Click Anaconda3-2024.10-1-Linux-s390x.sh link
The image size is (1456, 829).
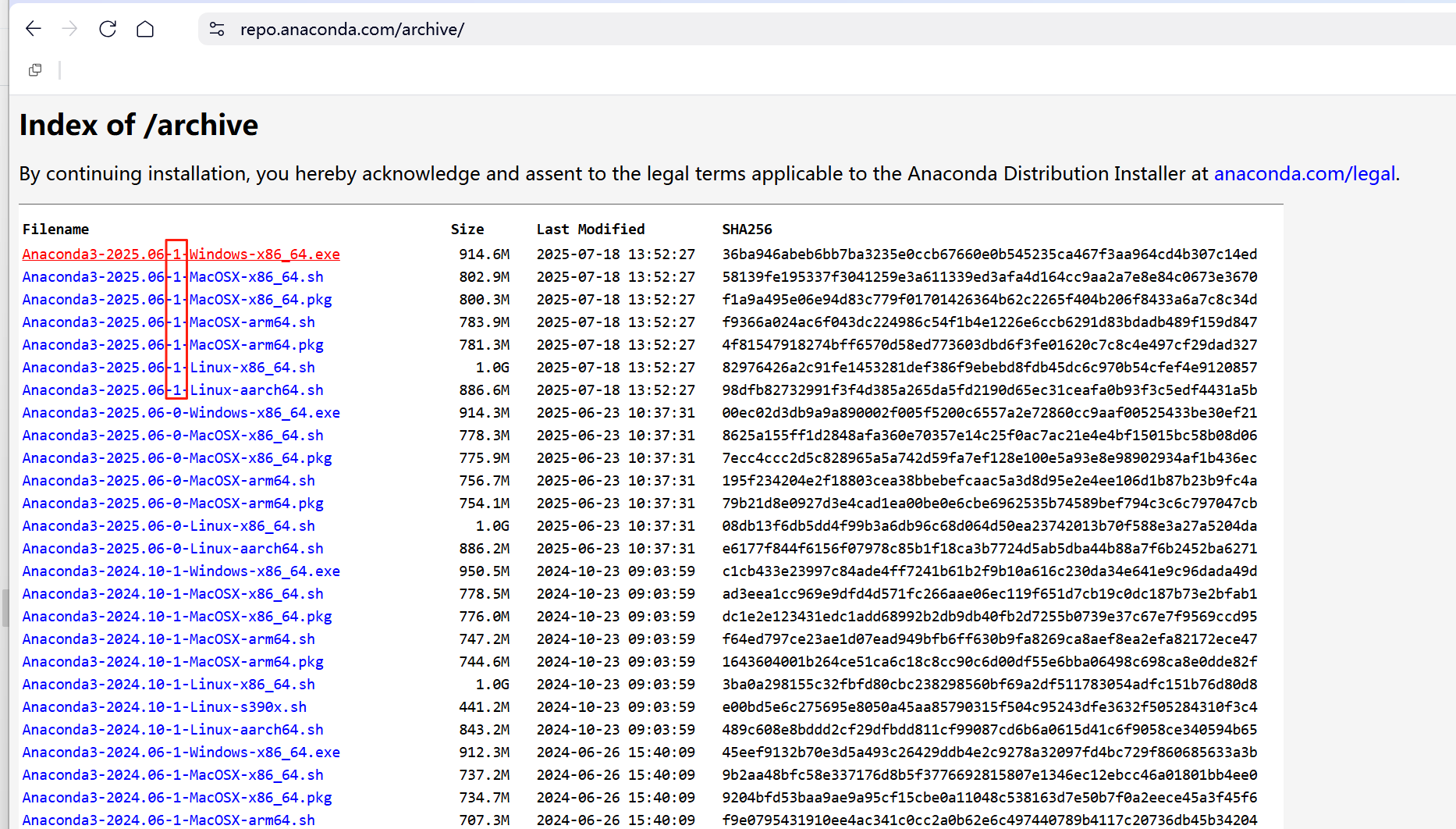click(x=164, y=706)
